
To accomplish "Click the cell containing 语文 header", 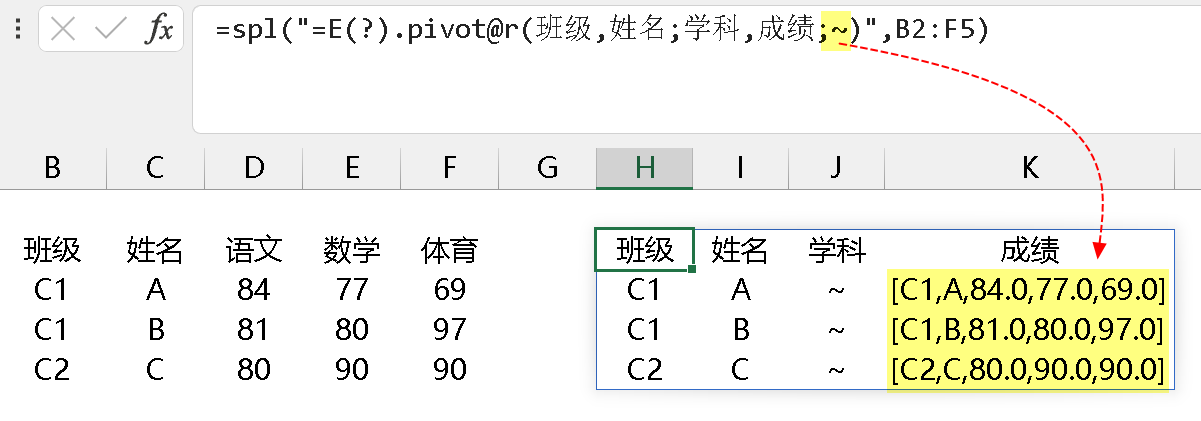I will [x=254, y=250].
